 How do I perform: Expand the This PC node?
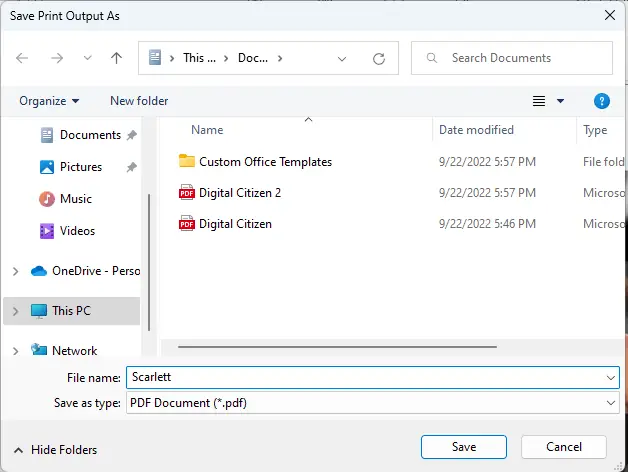tap(16, 311)
